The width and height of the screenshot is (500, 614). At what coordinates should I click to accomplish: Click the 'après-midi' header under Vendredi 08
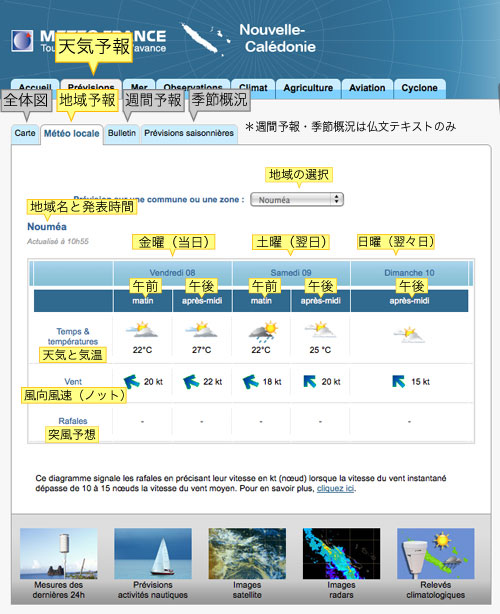[x=202, y=301]
